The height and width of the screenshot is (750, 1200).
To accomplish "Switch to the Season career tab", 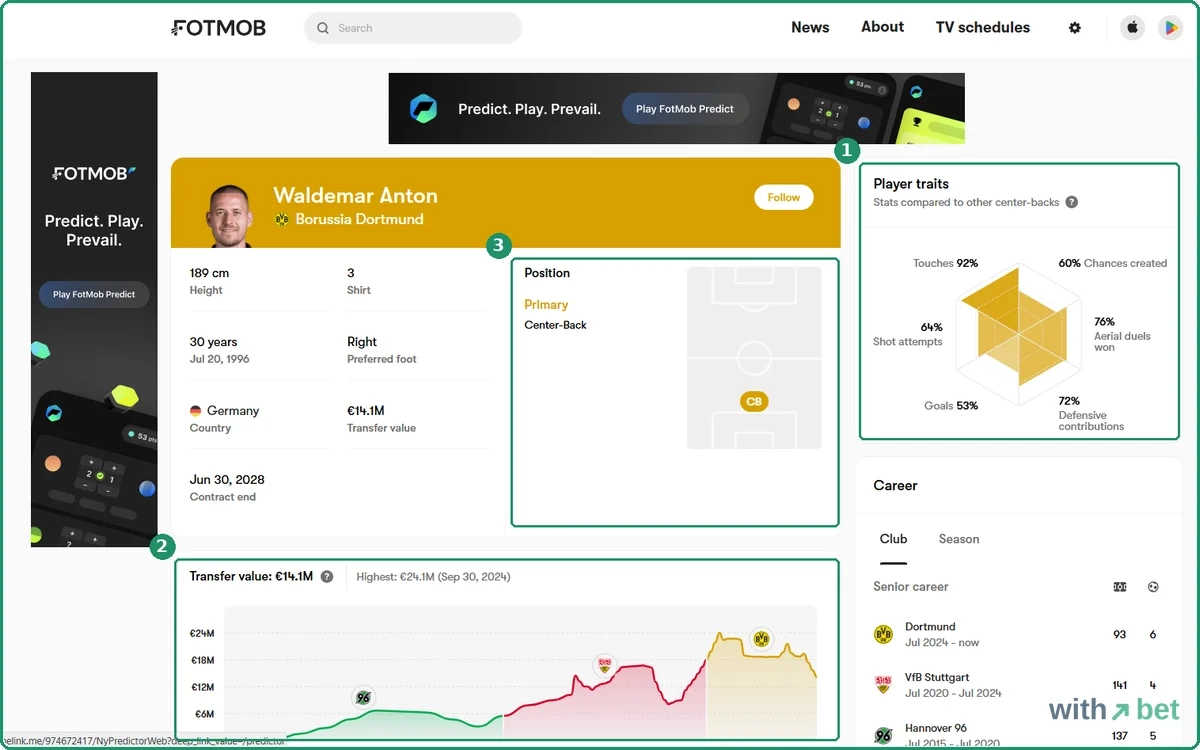I will [x=959, y=539].
